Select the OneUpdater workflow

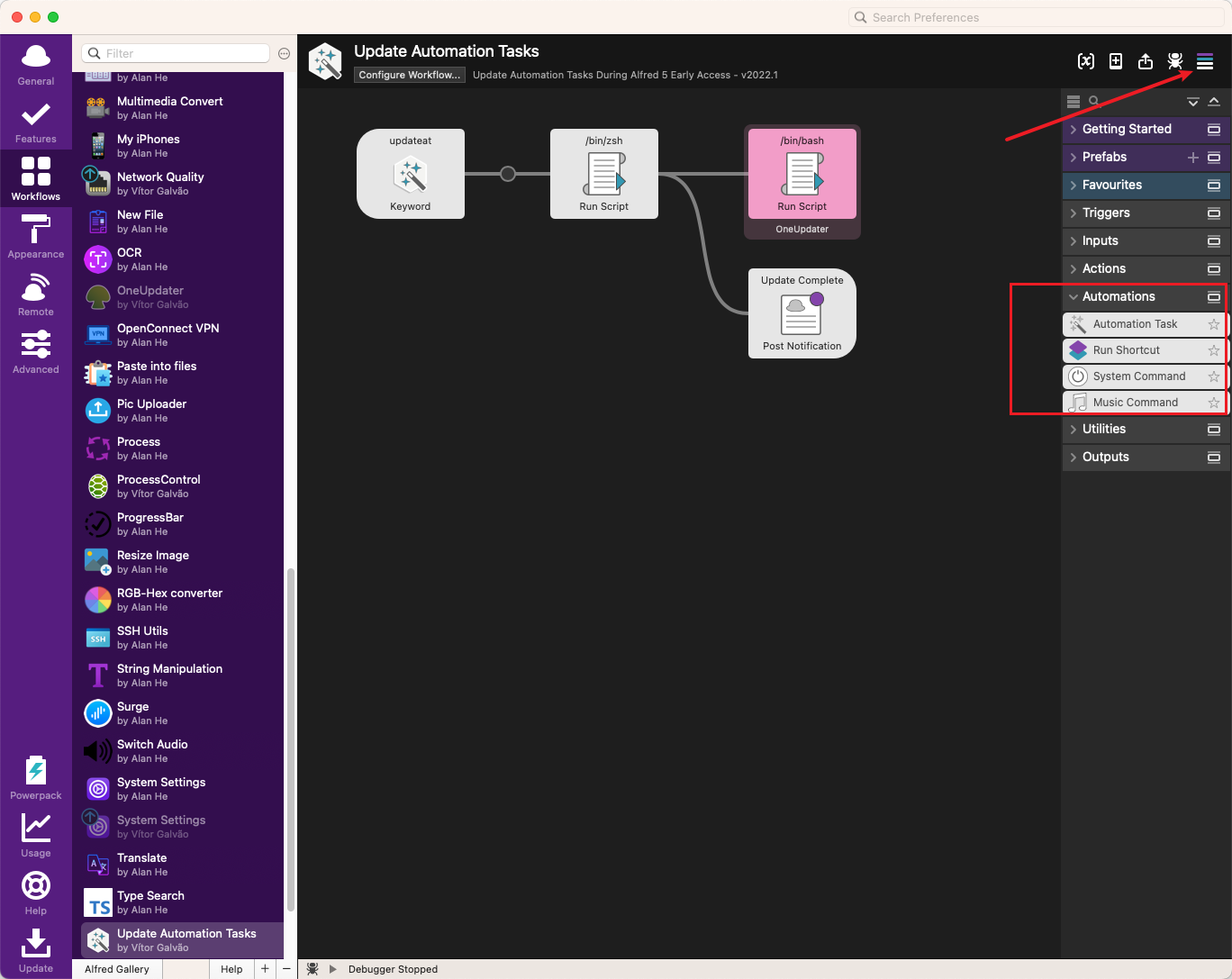point(182,297)
